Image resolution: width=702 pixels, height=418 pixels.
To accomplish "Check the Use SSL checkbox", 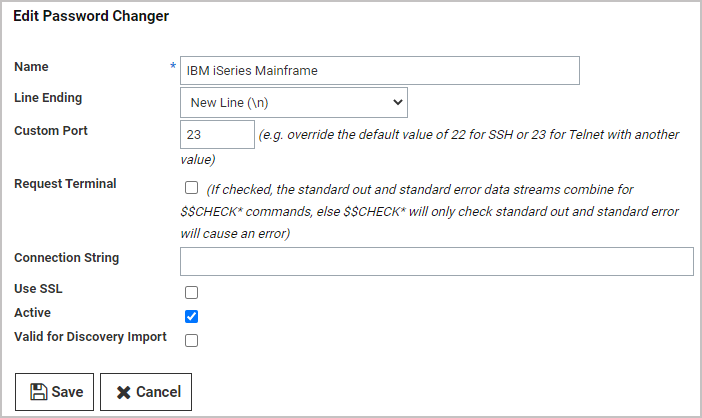I will pos(192,292).
